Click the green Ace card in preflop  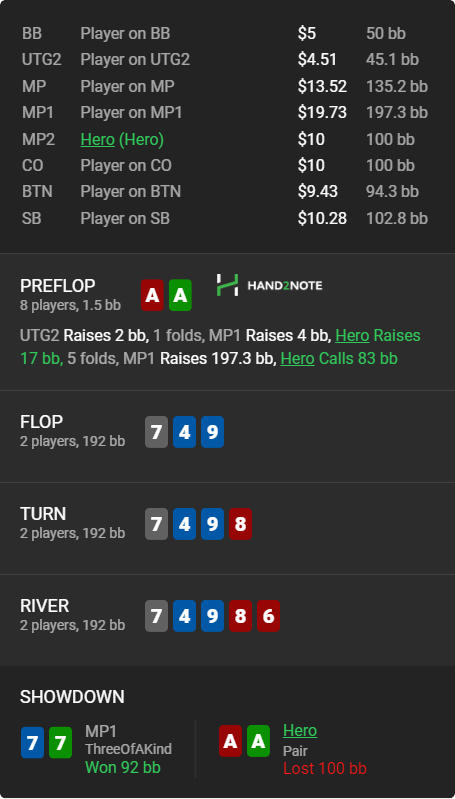[180, 295]
